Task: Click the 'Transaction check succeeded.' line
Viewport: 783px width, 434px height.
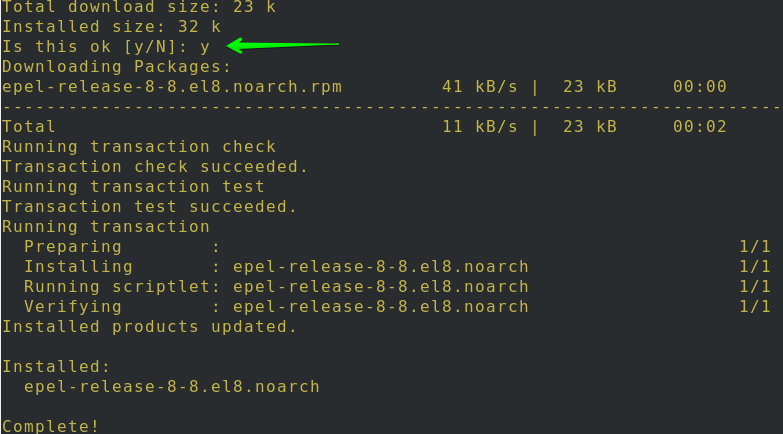Action: (x=155, y=167)
